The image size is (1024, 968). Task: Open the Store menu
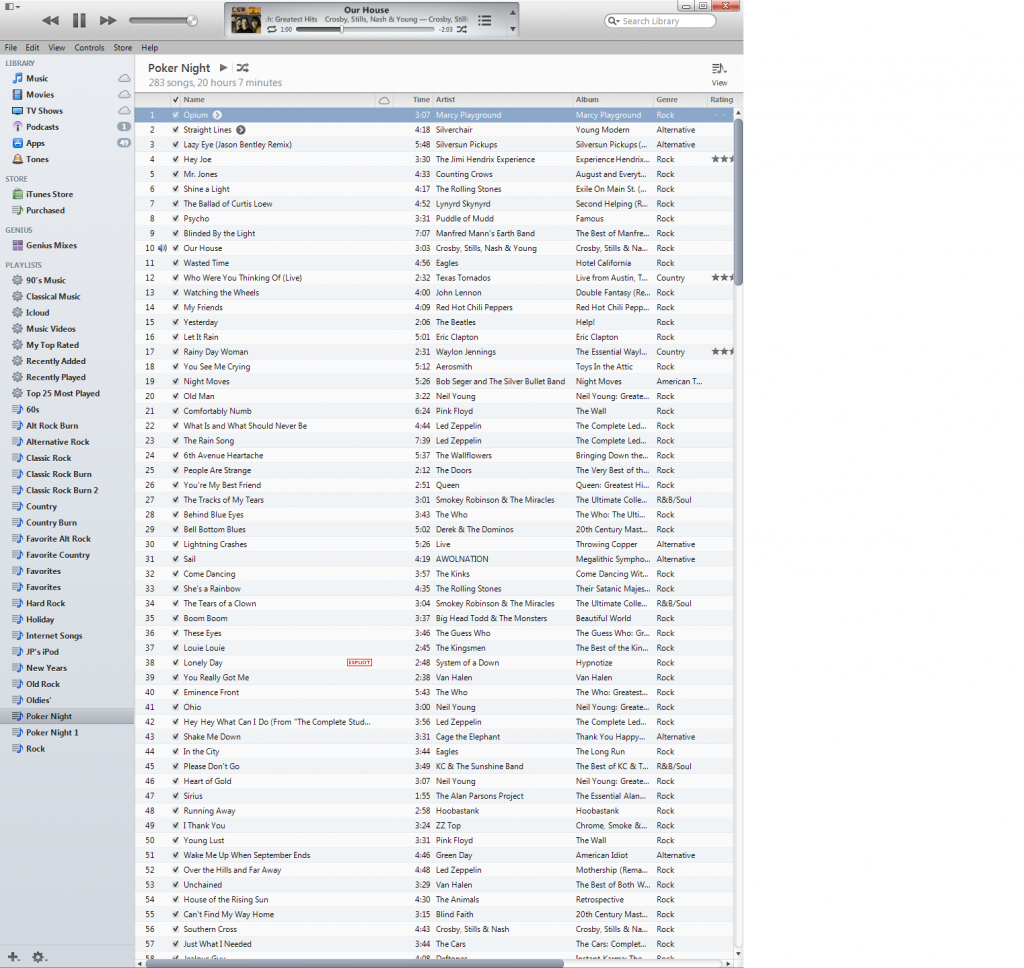click(123, 48)
